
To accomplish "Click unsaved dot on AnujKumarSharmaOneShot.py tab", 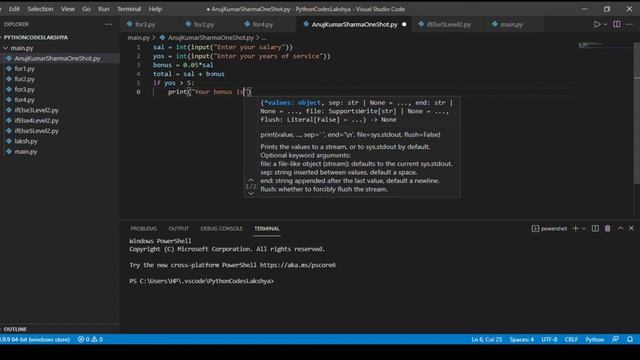I will [x=404, y=24].
